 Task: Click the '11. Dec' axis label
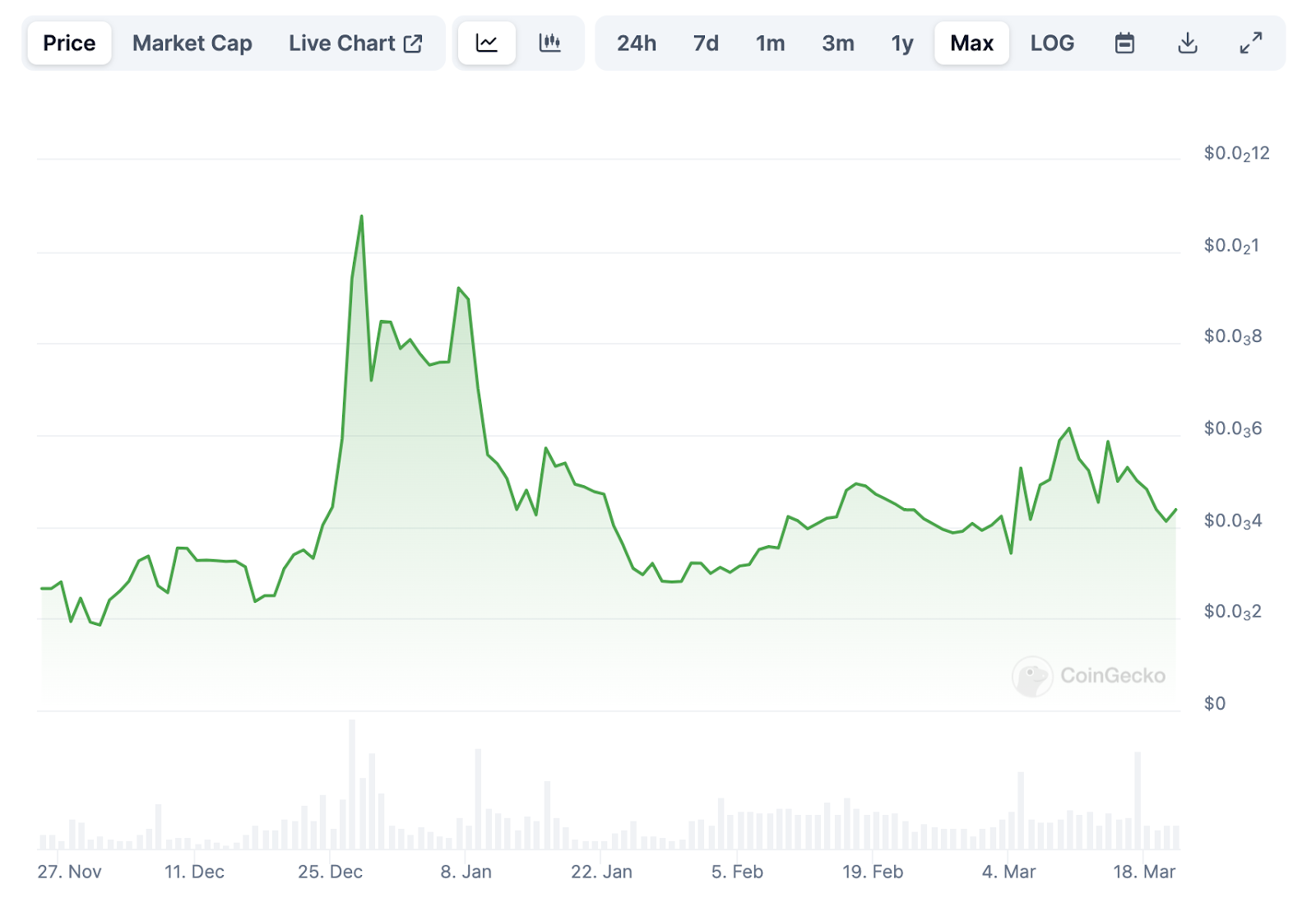pos(194,872)
